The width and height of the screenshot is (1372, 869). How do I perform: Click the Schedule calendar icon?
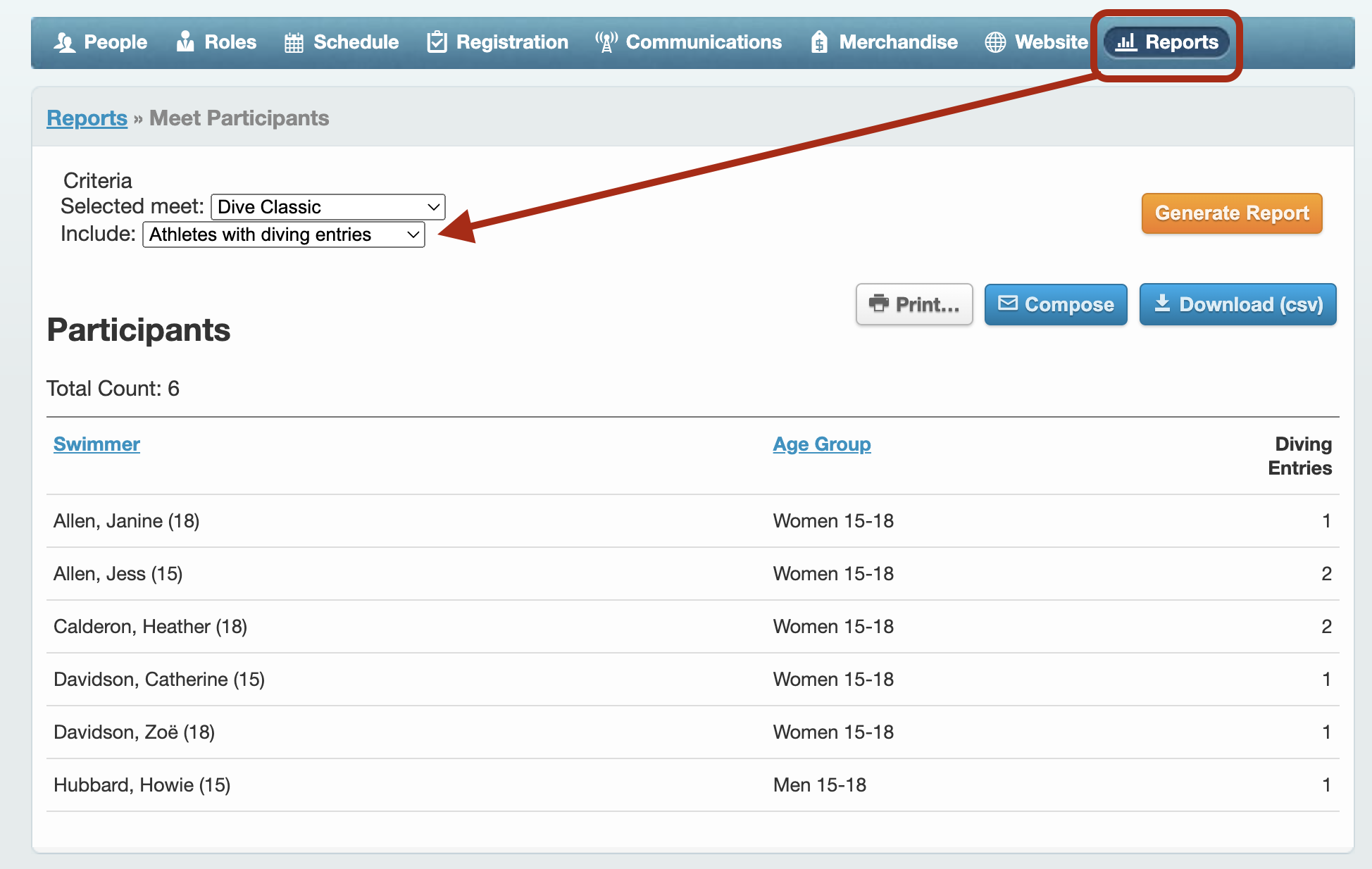294,43
